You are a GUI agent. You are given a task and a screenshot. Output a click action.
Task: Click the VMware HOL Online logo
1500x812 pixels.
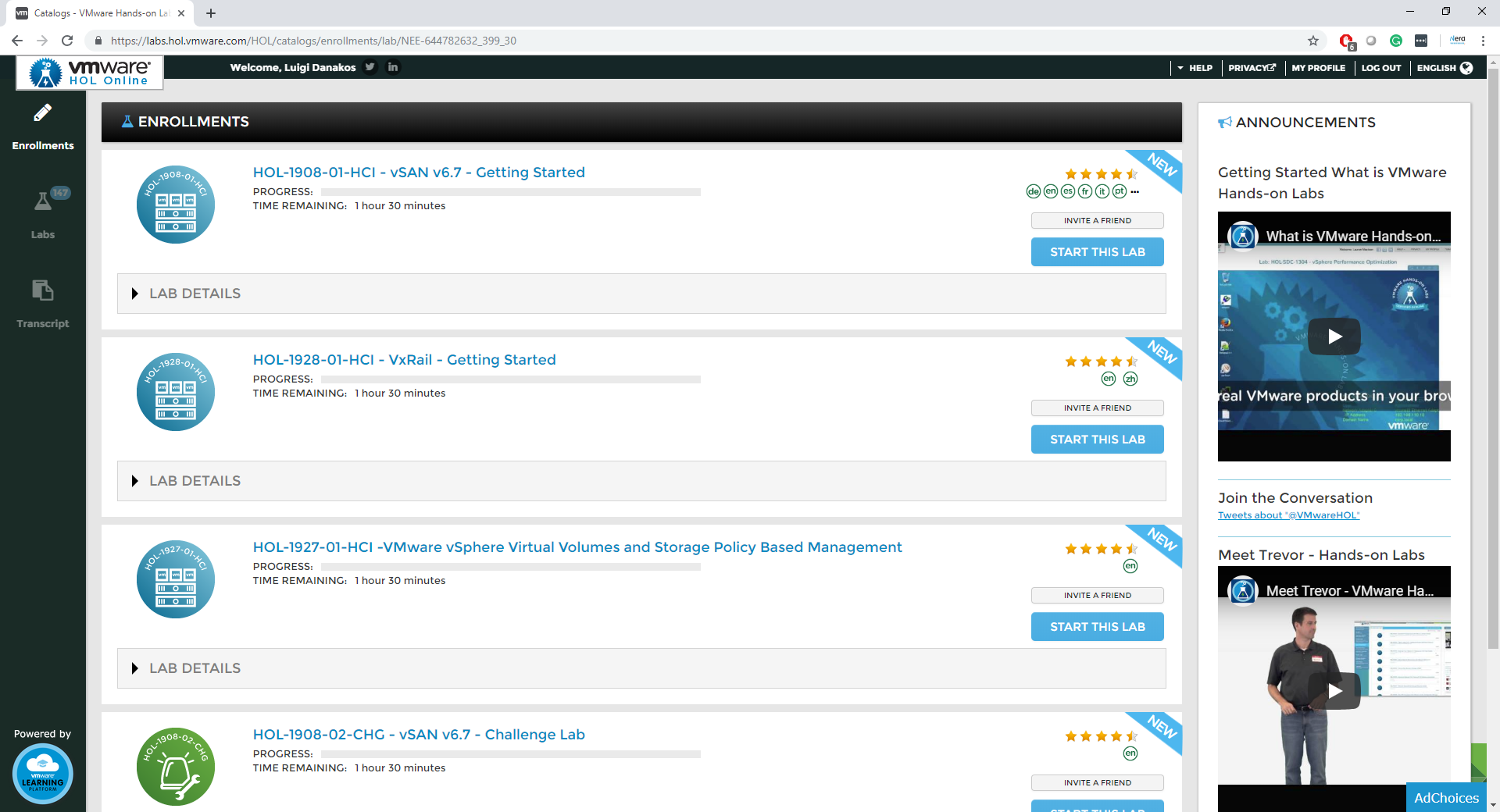[x=90, y=73]
